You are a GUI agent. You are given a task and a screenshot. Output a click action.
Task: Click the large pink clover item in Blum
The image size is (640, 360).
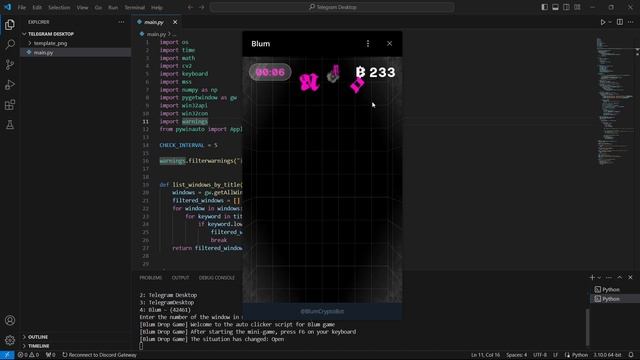click(x=309, y=82)
